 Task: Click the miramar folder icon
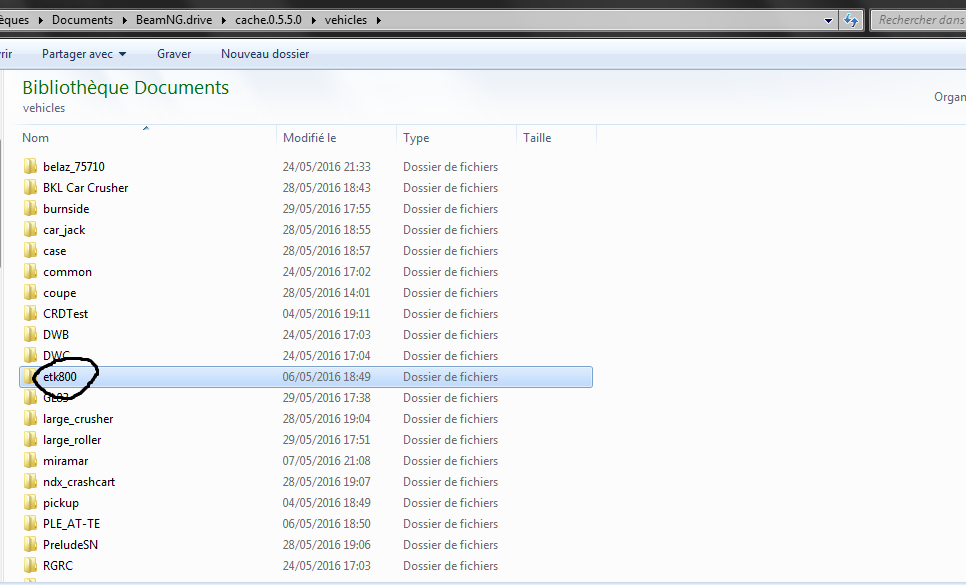[x=30, y=461]
